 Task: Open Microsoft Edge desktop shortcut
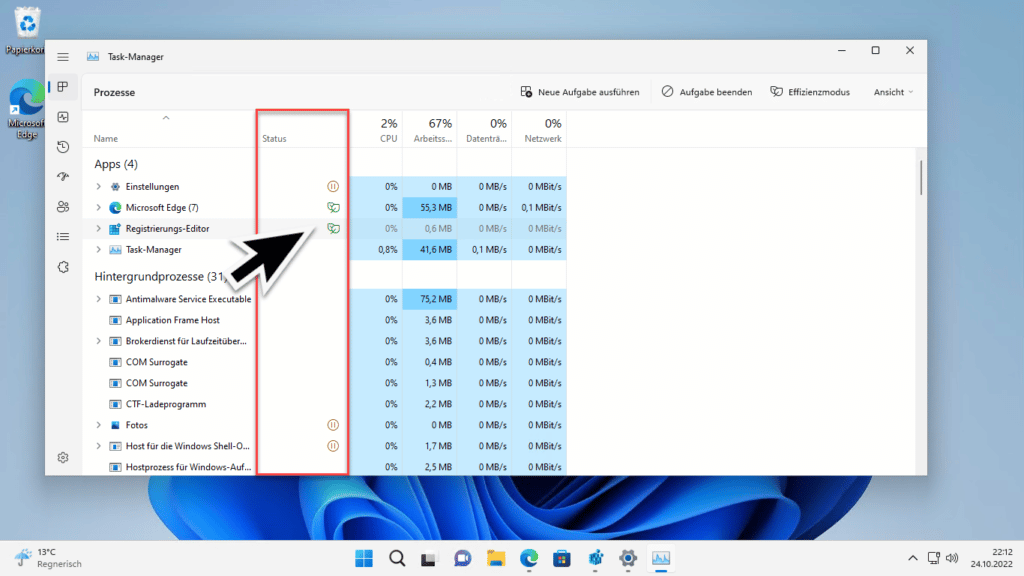(26, 109)
